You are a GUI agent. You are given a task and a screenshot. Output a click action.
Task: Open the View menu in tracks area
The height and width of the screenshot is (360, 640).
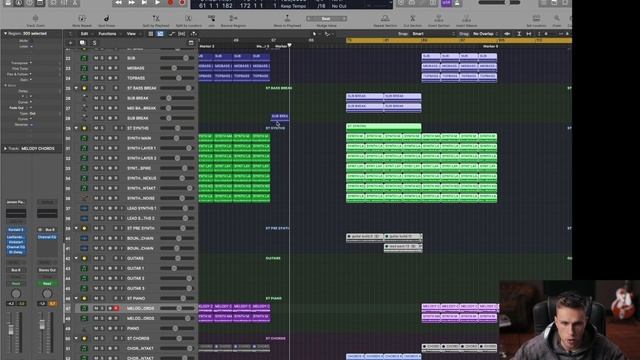point(131,34)
